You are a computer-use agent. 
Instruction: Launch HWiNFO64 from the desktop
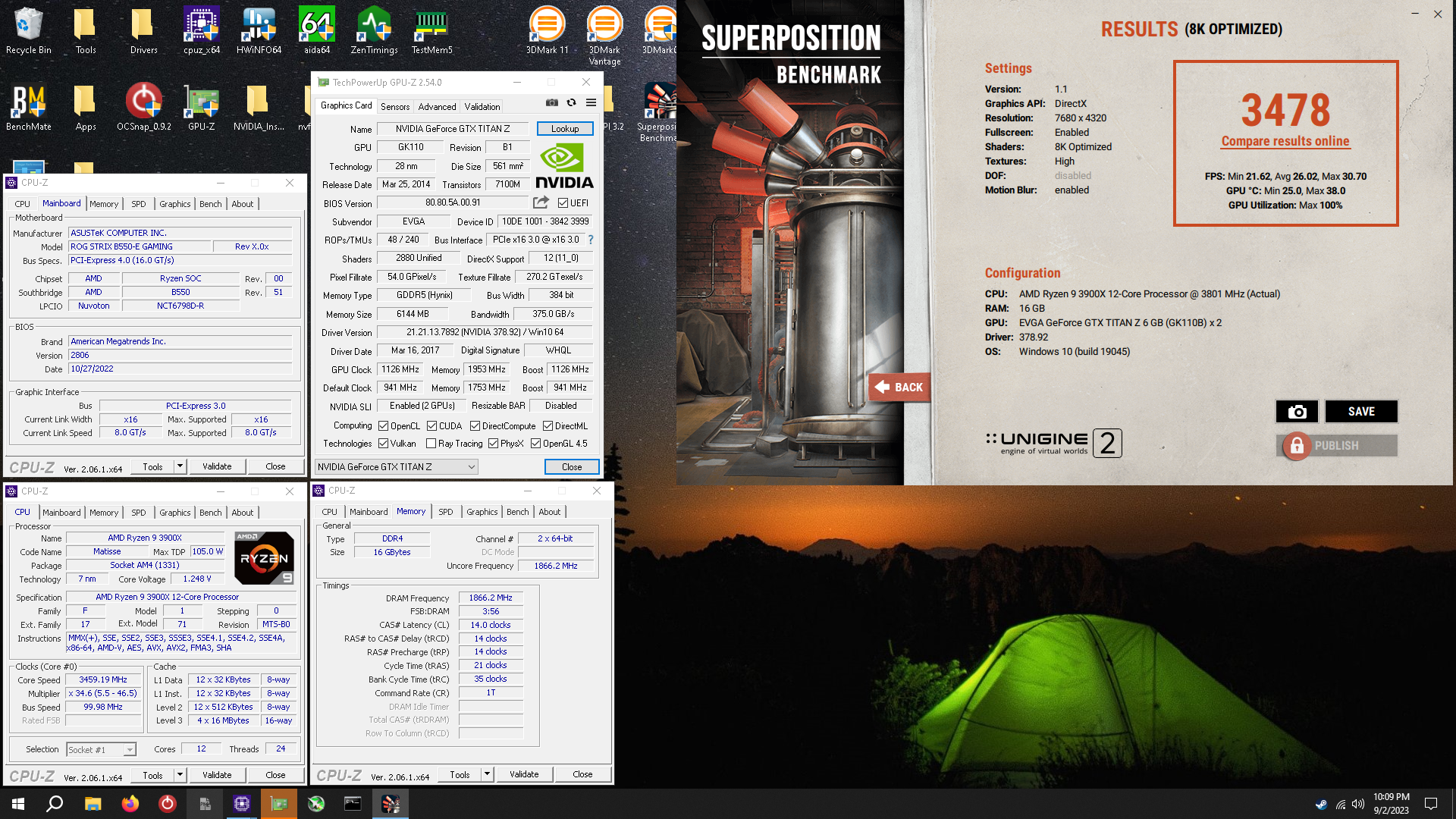tap(259, 30)
